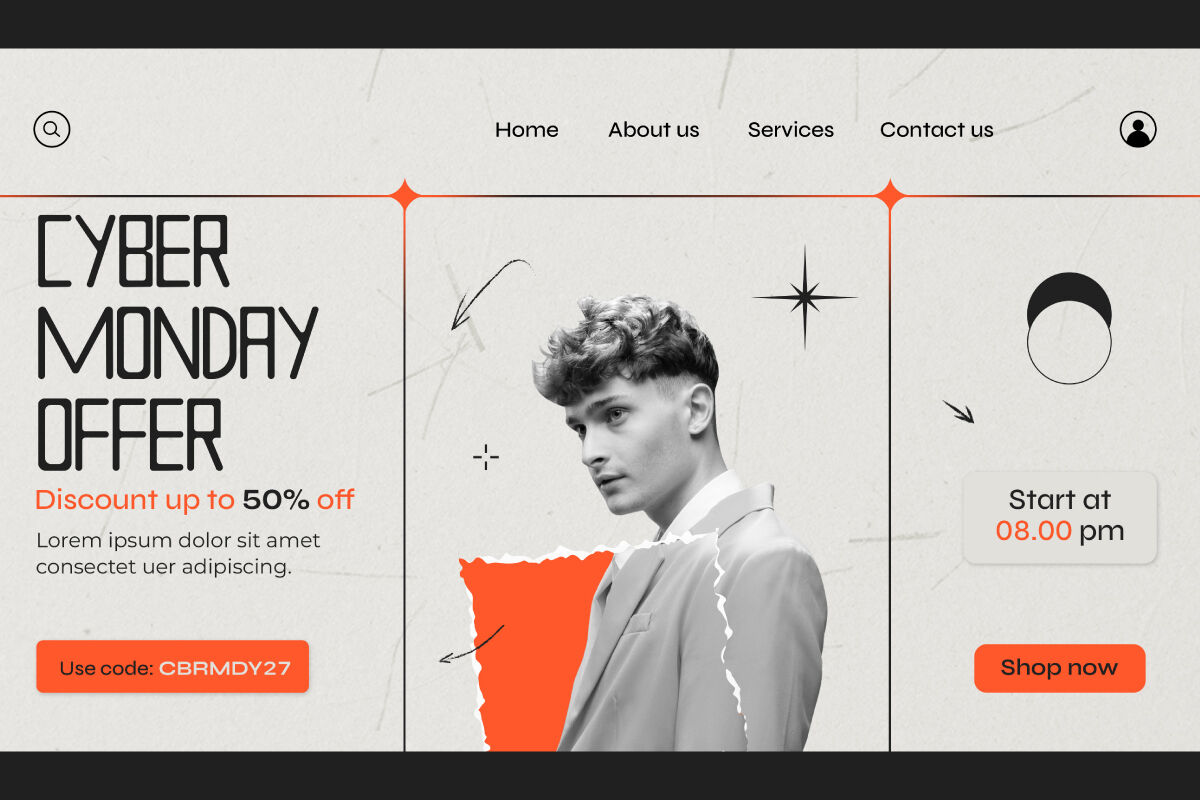This screenshot has height=800, width=1200.
Task: Click the small crosshair plus symbol
Action: 486,457
